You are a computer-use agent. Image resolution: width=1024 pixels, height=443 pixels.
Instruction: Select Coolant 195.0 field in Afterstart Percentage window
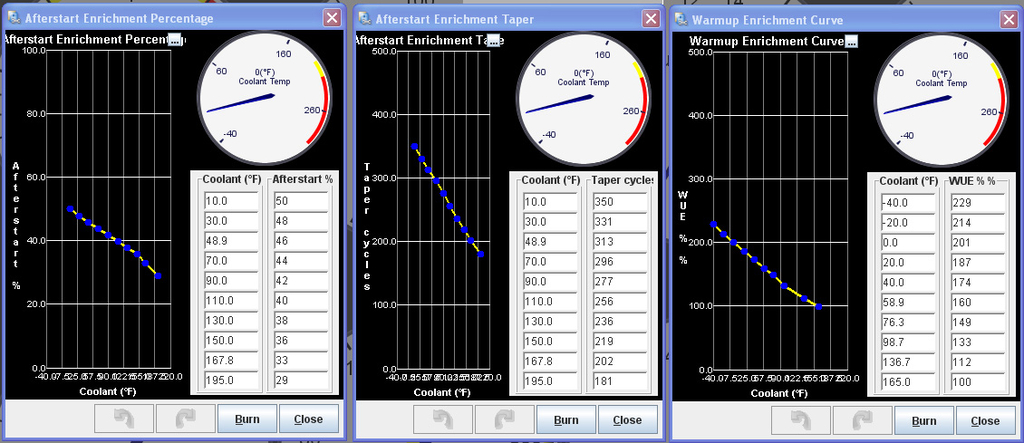232,381
